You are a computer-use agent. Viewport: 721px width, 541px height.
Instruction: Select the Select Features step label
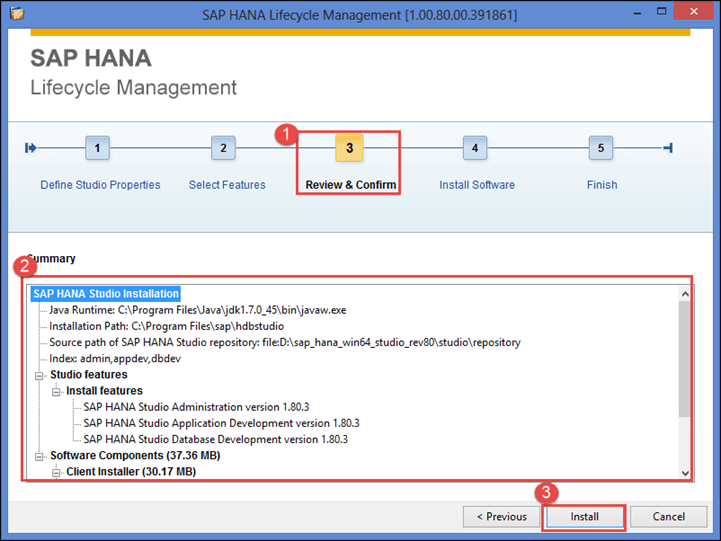click(x=227, y=185)
